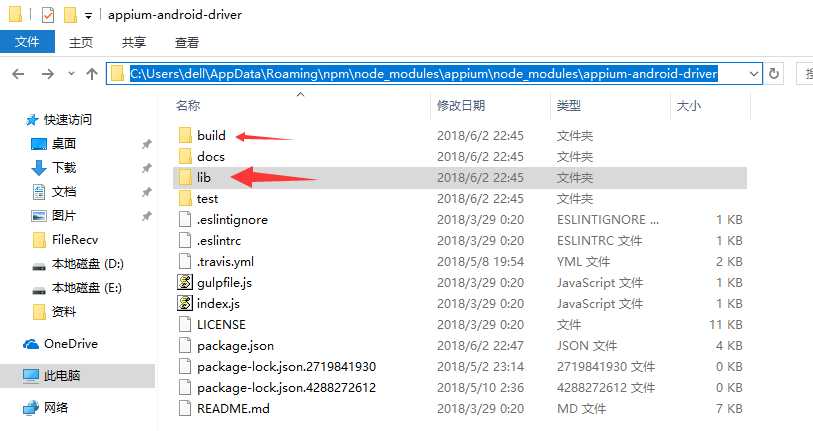Image resolution: width=813 pixels, height=431 pixels.
Task: Refresh the current folder view
Action: (774, 74)
